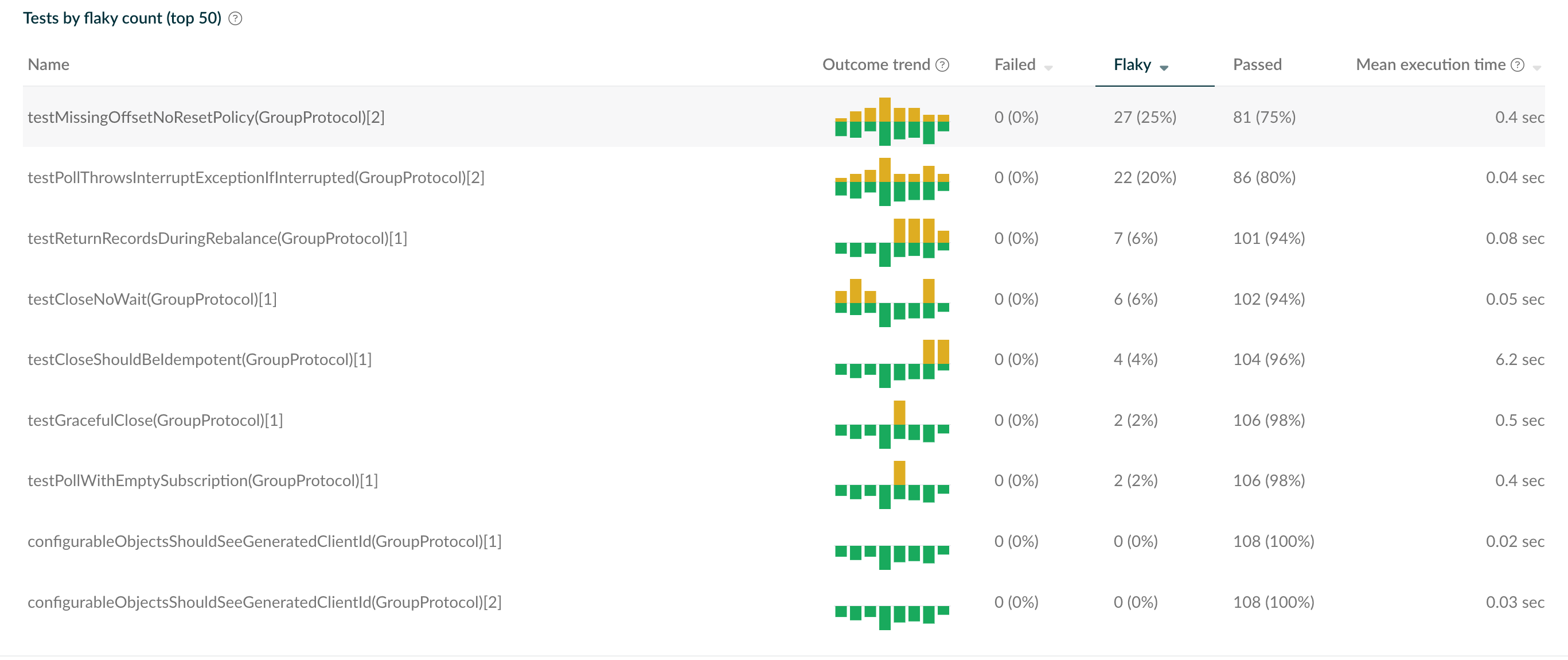The height and width of the screenshot is (660, 1568).
Task: Open testCloseShouldBeIdempotent(GroupProtocol)[1] test
Action: (x=200, y=359)
